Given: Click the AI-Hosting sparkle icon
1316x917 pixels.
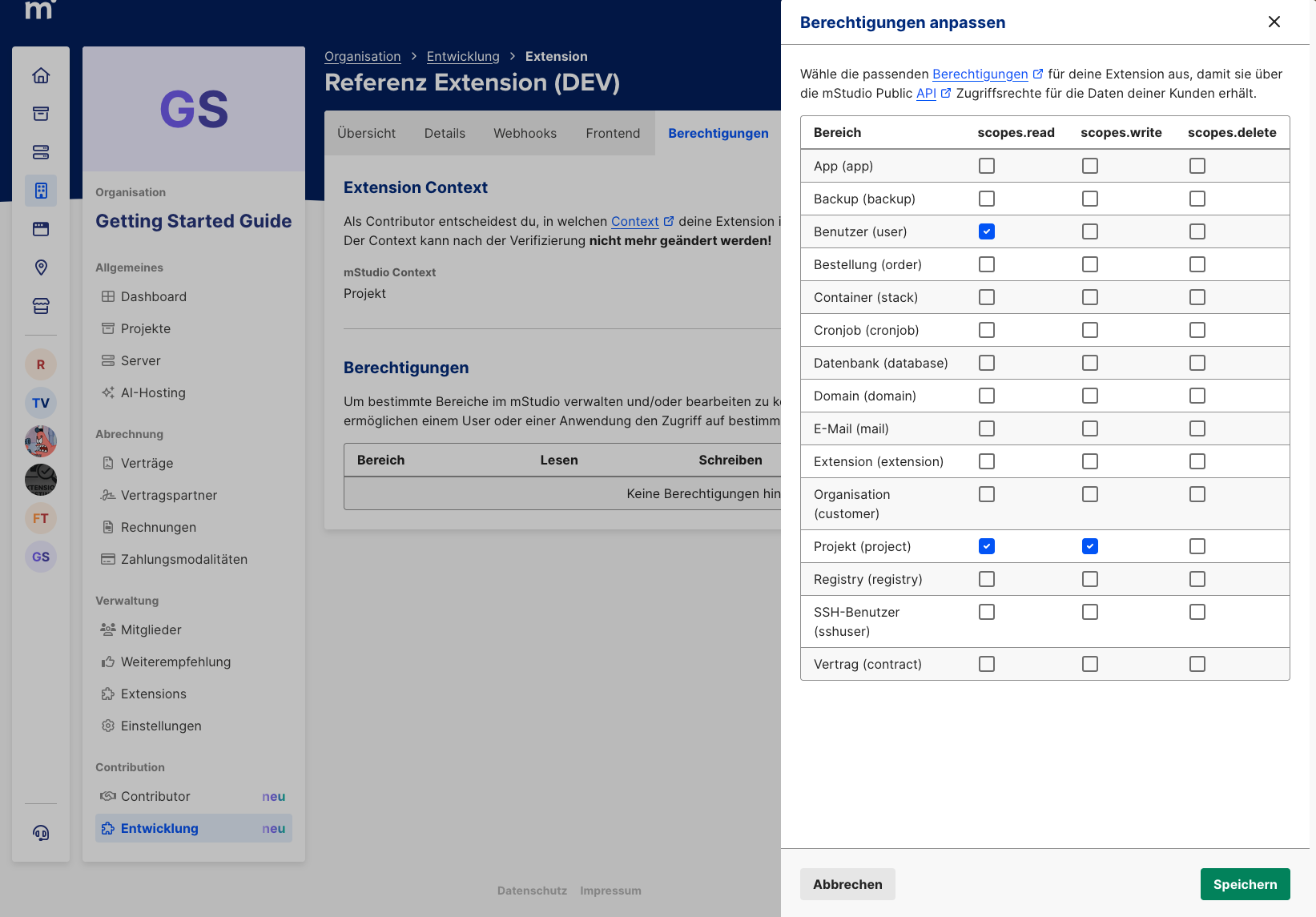Looking at the screenshot, I should [108, 392].
